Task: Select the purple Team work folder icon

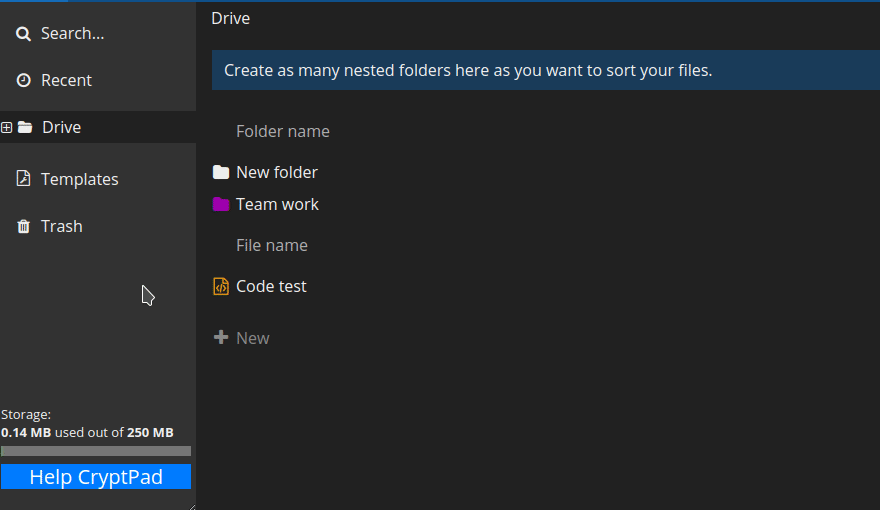Action: [221, 205]
